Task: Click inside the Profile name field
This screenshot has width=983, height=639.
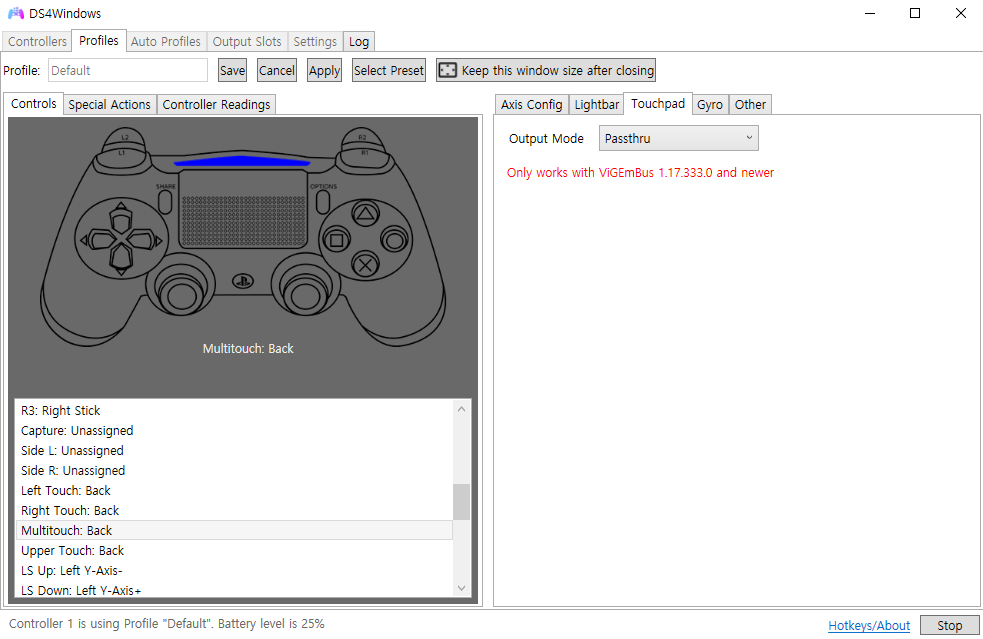Action: coord(127,70)
